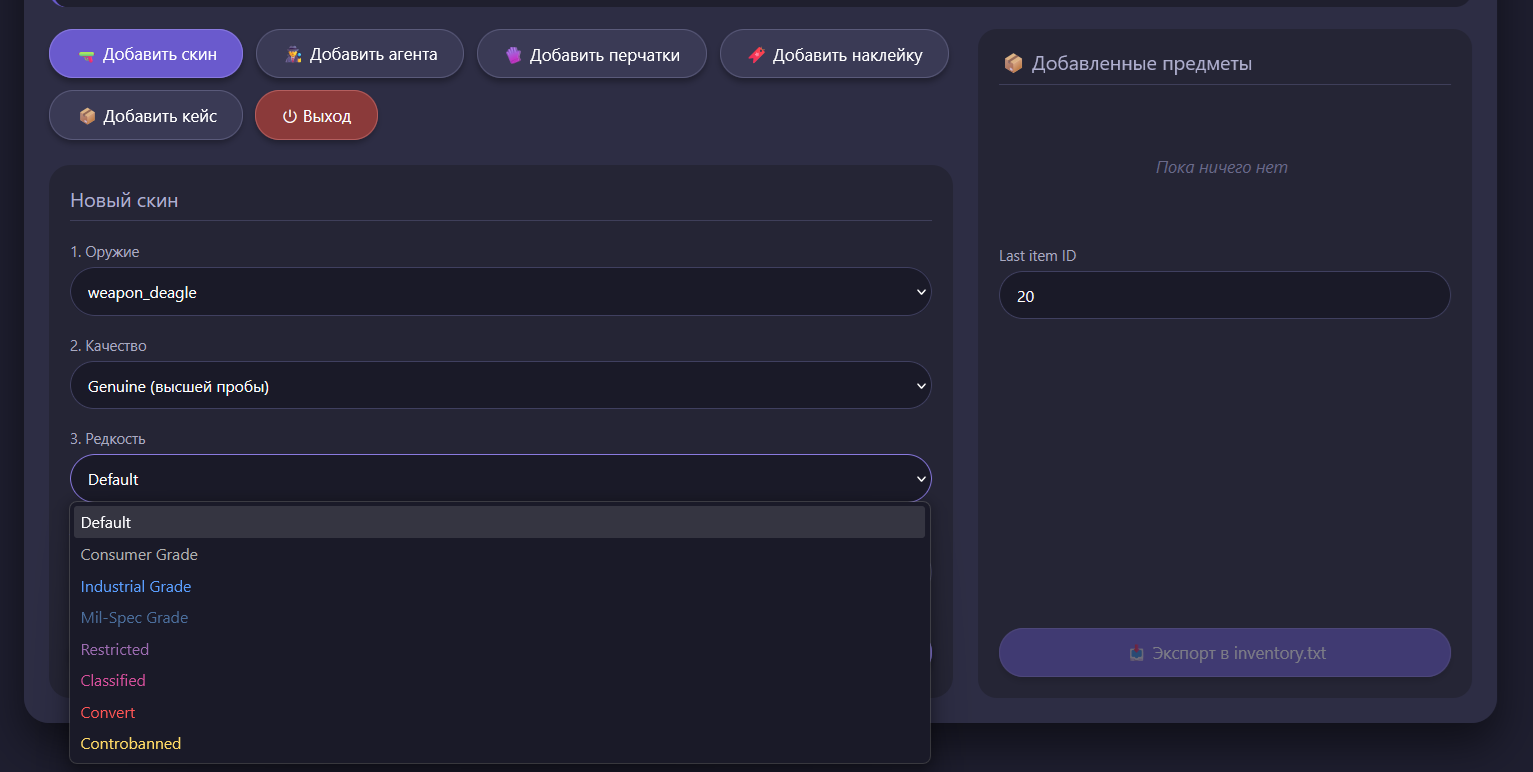Click the glove icon on Добавить перчатки
1533x772 pixels.
(513, 55)
